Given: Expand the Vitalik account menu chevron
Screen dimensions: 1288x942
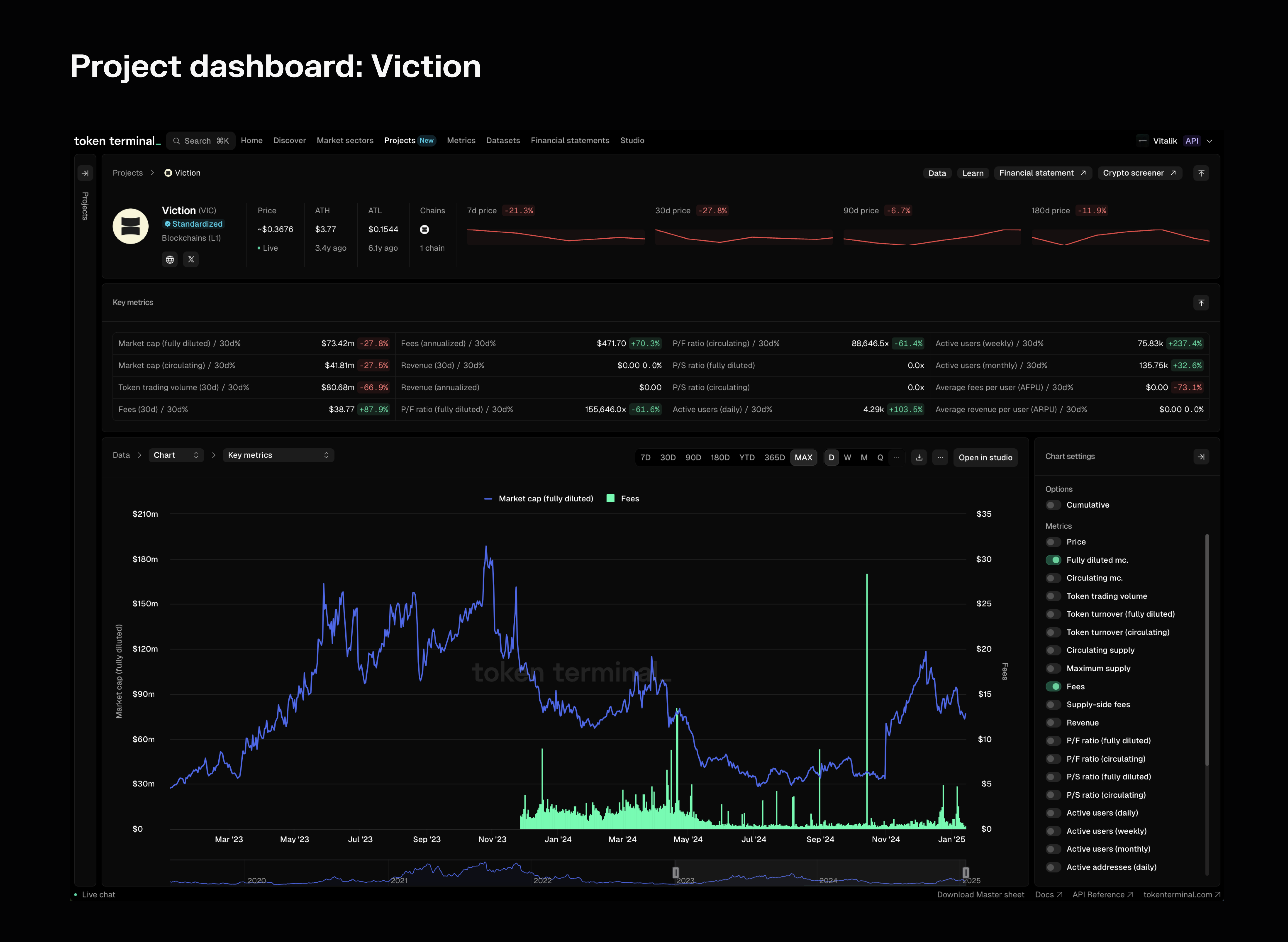Looking at the screenshot, I should pos(1209,141).
